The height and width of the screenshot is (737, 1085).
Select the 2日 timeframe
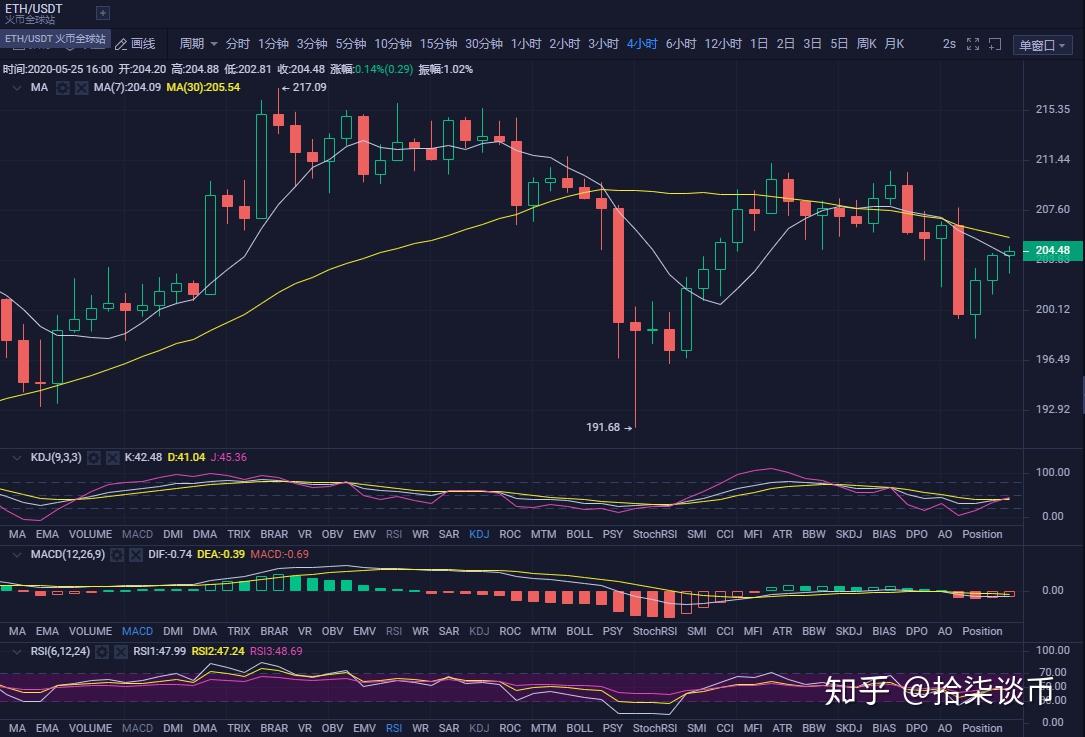tap(785, 44)
